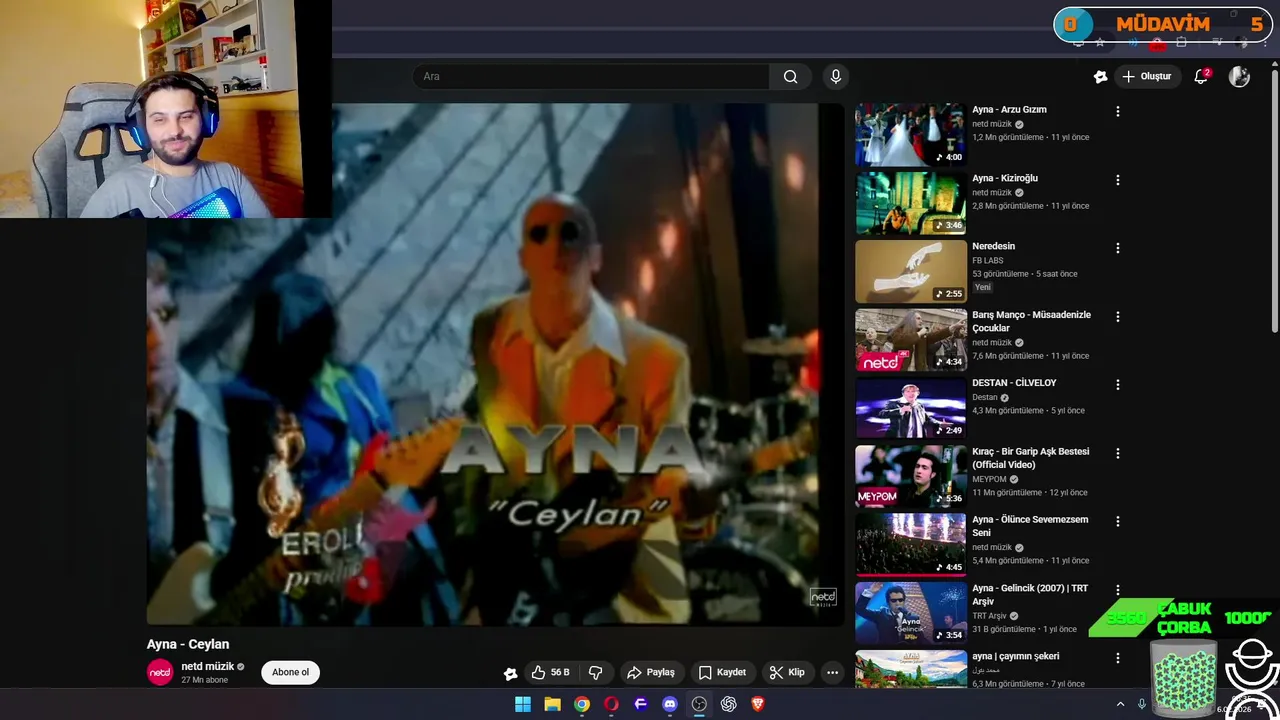Open Ayna - Kiziroğlu thumbnail
Viewport: 1280px width, 720px height.
tap(910, 203)
